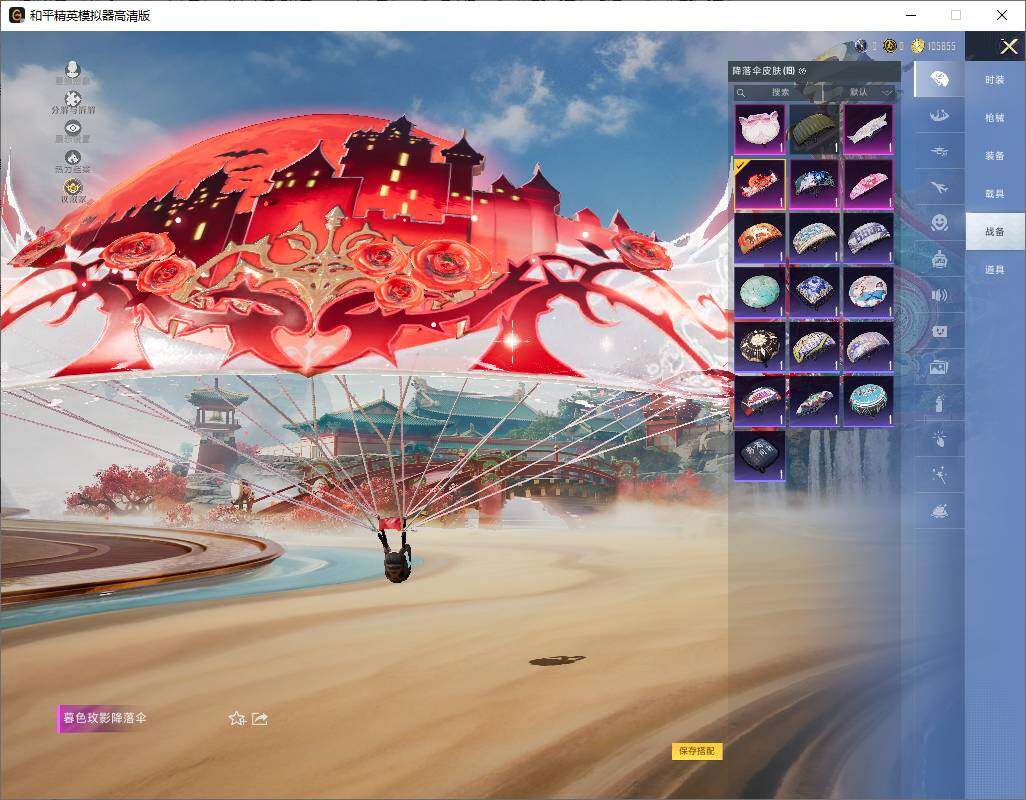Select the pink cat-shaped parachute thumbnail
This screenshot has height=800, width=1026.
pos(759,129)
